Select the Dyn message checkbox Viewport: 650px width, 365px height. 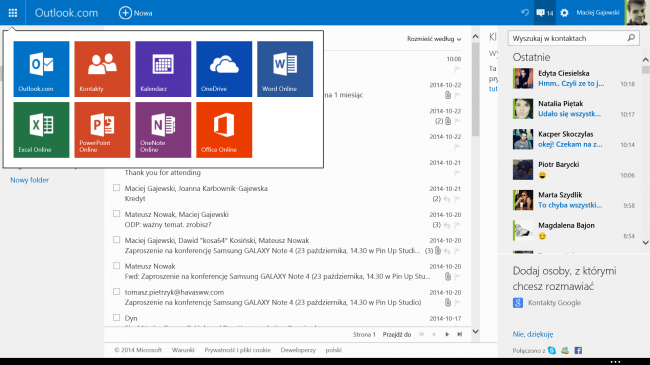pos(116,318)
